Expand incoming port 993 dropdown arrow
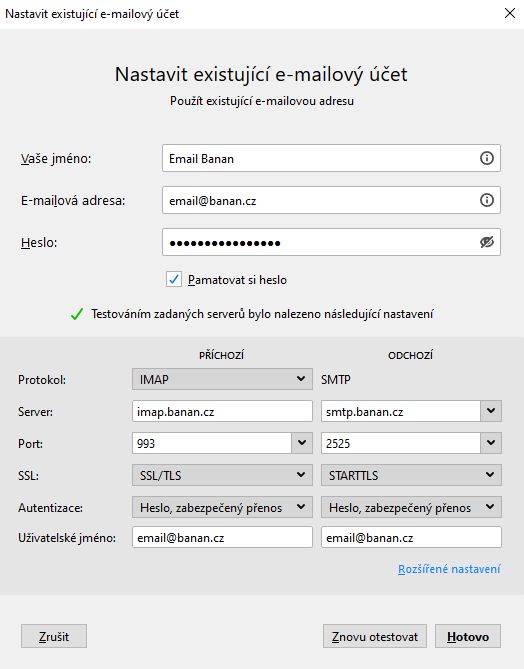The width and height of the screenshot is (524, 669). pyautogui.click(x=302, y=443)
